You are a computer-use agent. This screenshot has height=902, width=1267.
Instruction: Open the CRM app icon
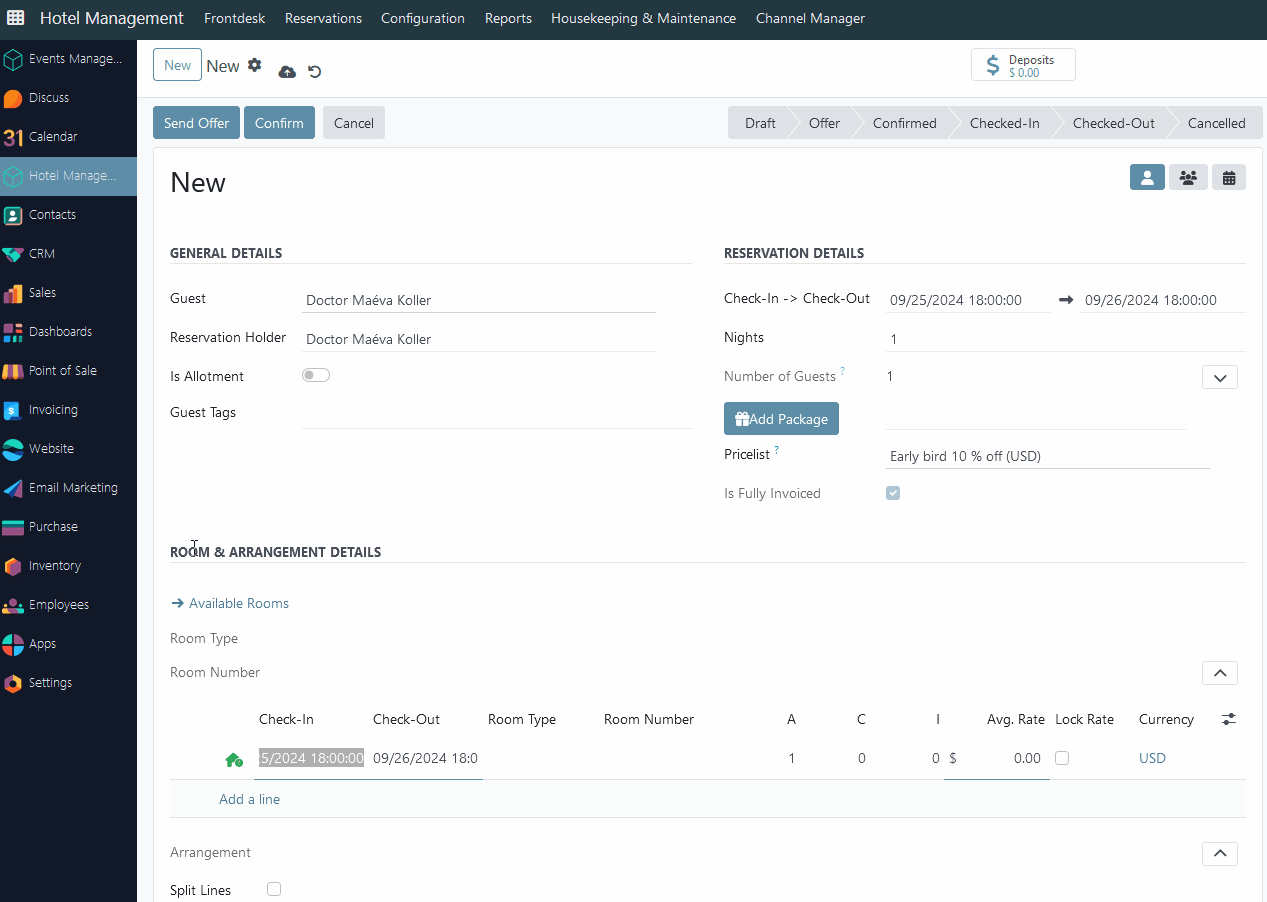click(x=13, y=254)
